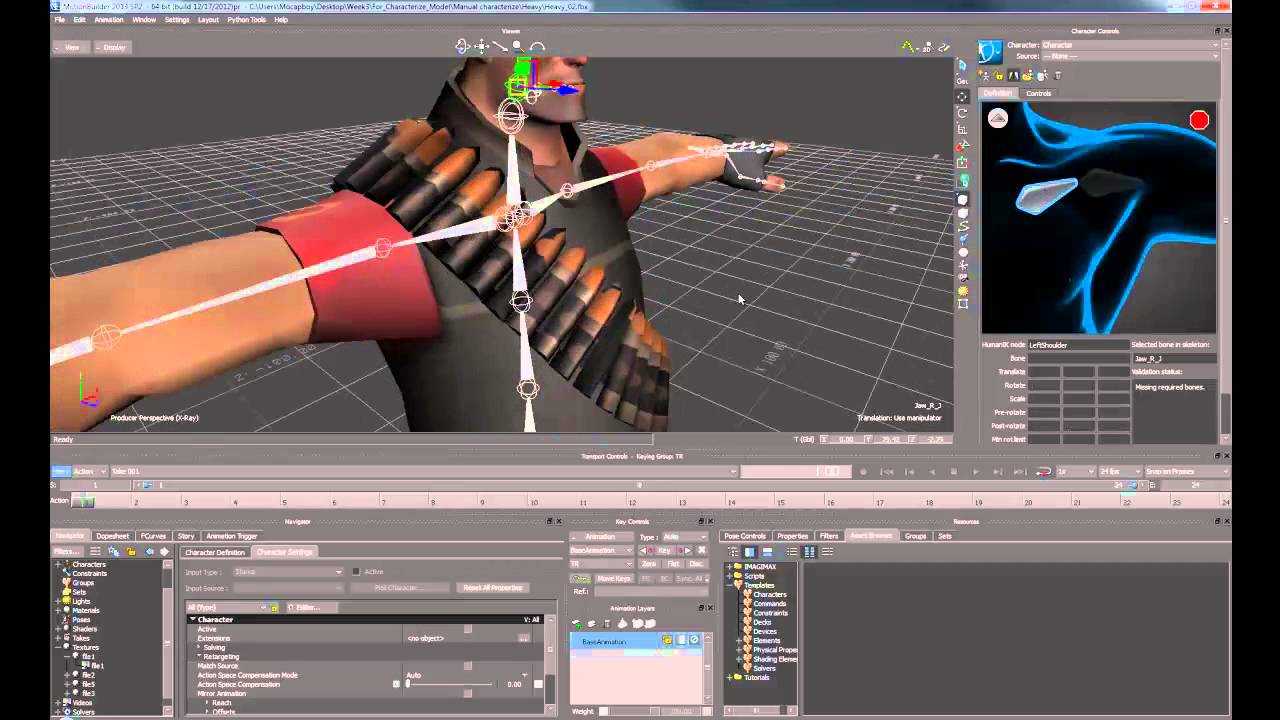Click the Flat button in Key Controls
This screenshot has height=720, width=1280.
click(x=673, y=564)
